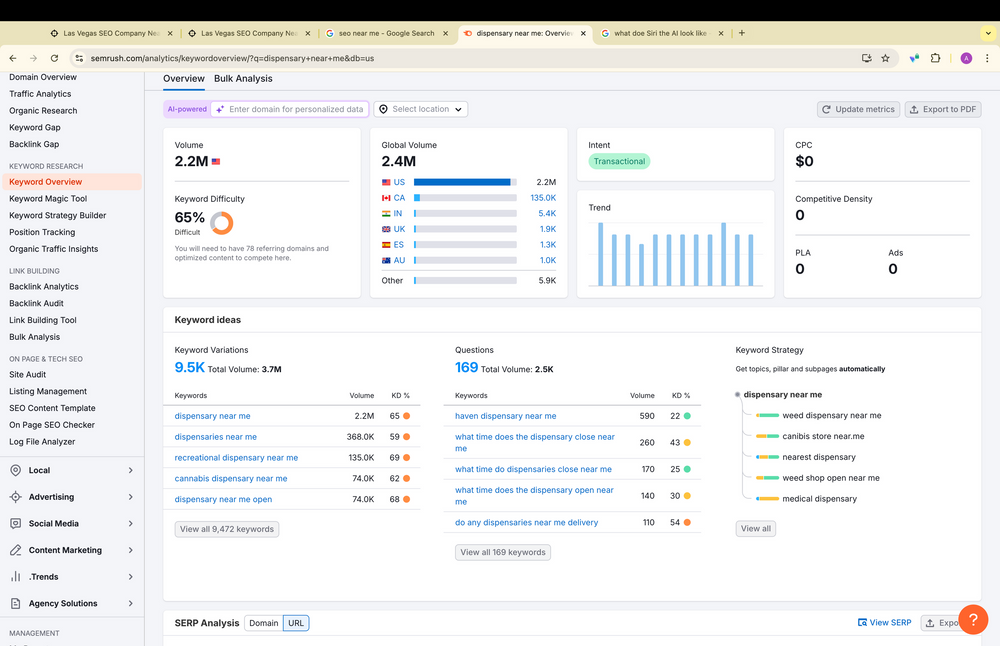Screen dimensions: 1000x646
Task: Click 'weed dispensary near me' strategy topic
Action: (x=832, y=415)
